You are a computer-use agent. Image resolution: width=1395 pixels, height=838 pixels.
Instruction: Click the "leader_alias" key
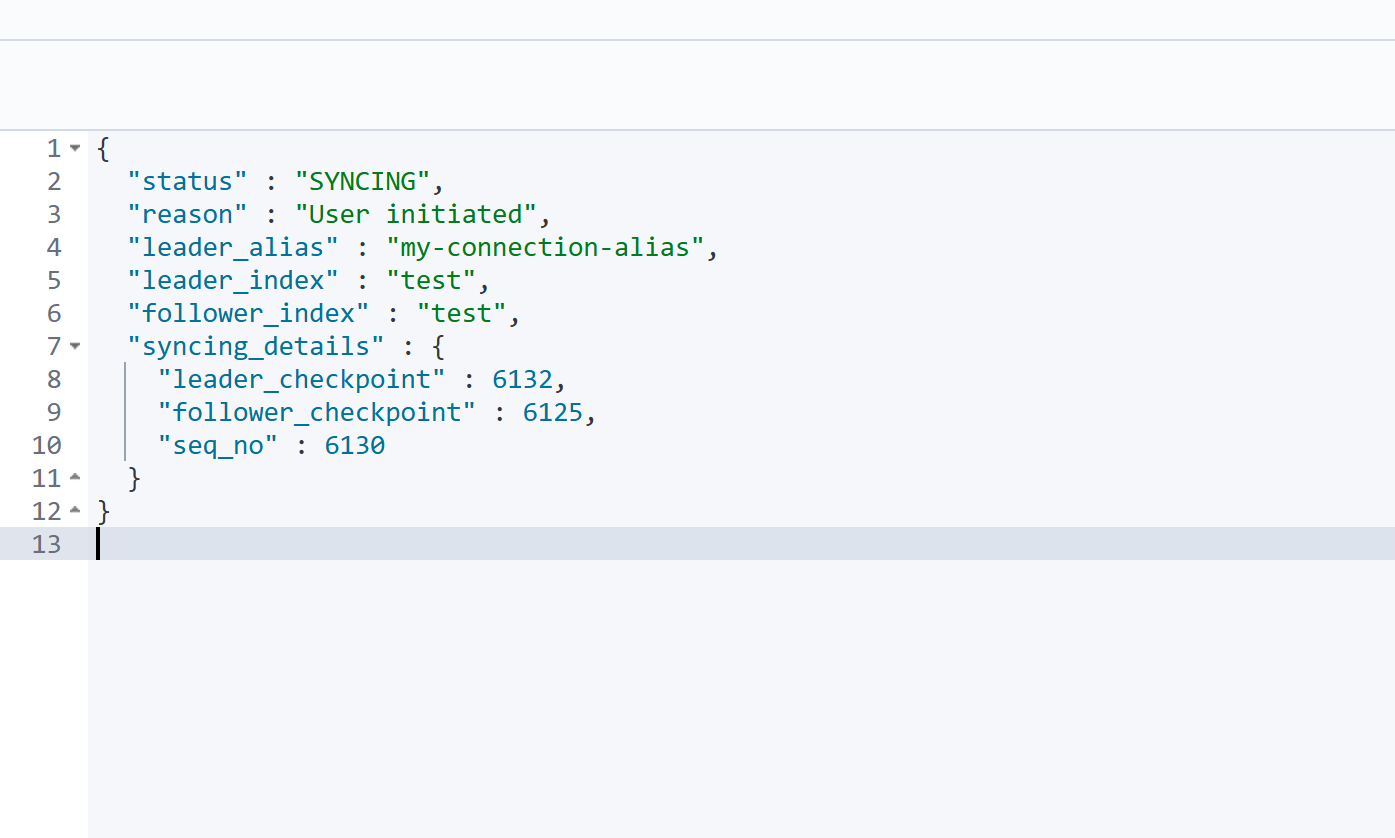[233, 247]
